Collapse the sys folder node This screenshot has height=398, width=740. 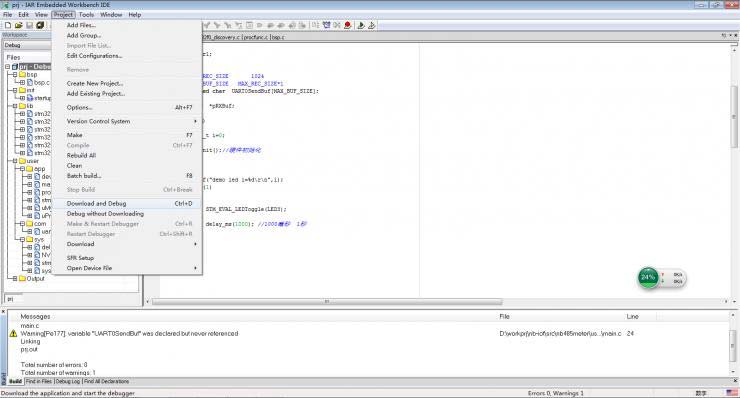[x=22, y=239]
